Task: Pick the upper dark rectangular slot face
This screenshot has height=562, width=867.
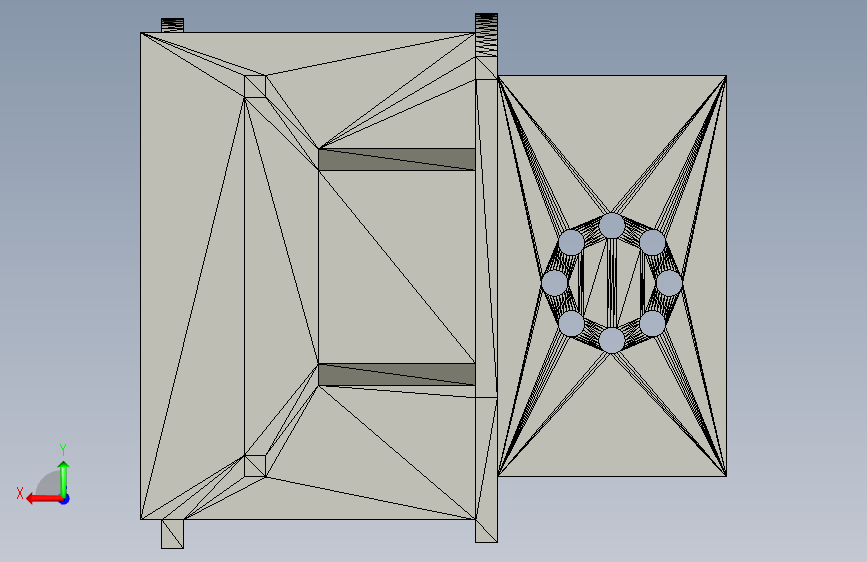Action: pos(396,159)
